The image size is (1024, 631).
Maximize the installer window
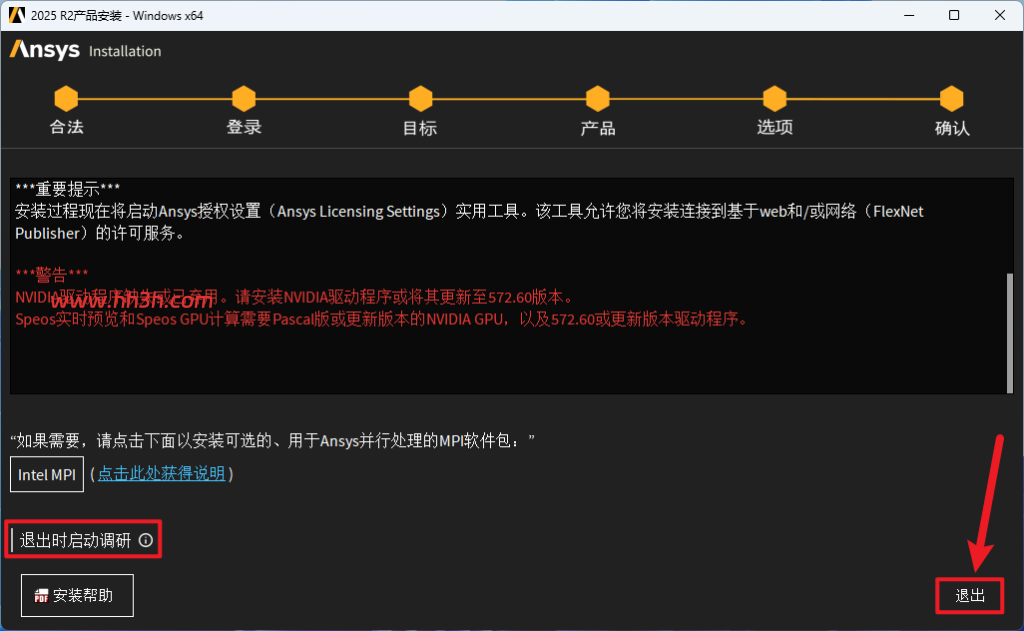click(954, 15)
